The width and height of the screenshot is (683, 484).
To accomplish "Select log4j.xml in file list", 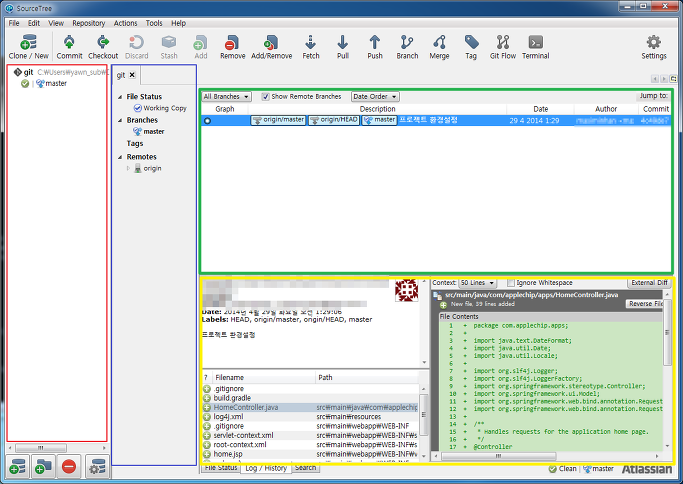I will (310, 416).
